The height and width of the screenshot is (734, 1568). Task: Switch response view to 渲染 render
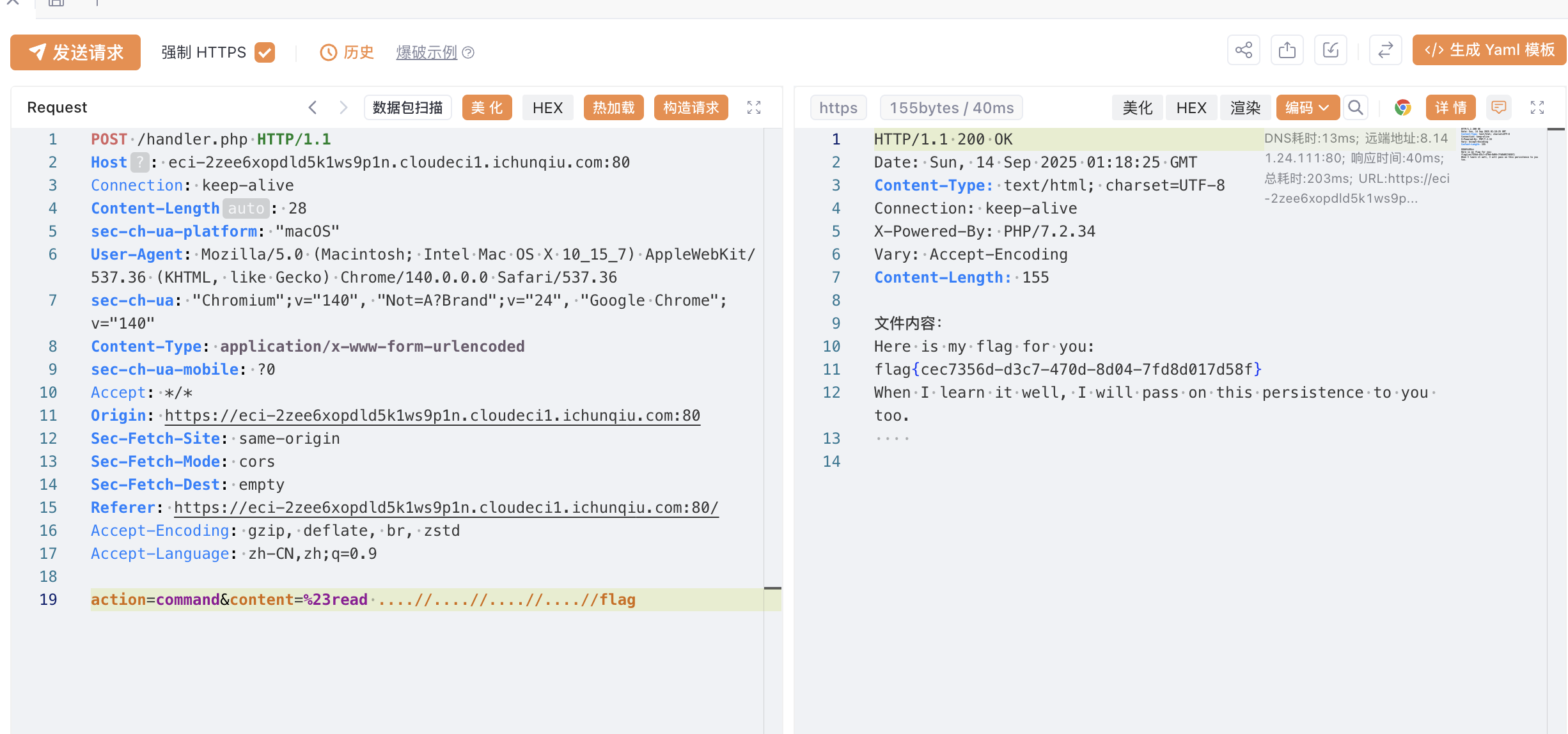click(1245, 107)
